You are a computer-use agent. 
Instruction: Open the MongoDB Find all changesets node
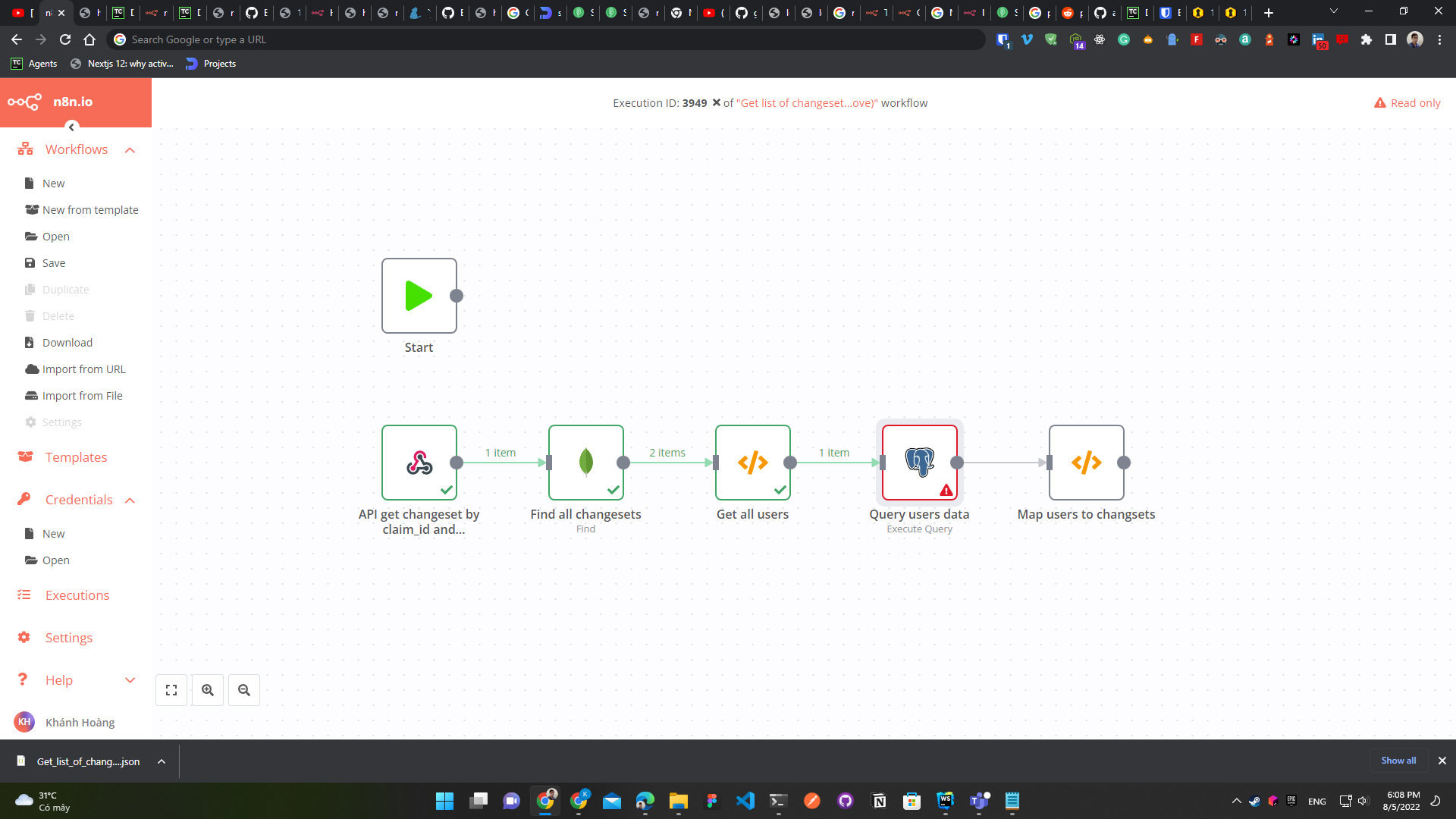coord(585,463)
